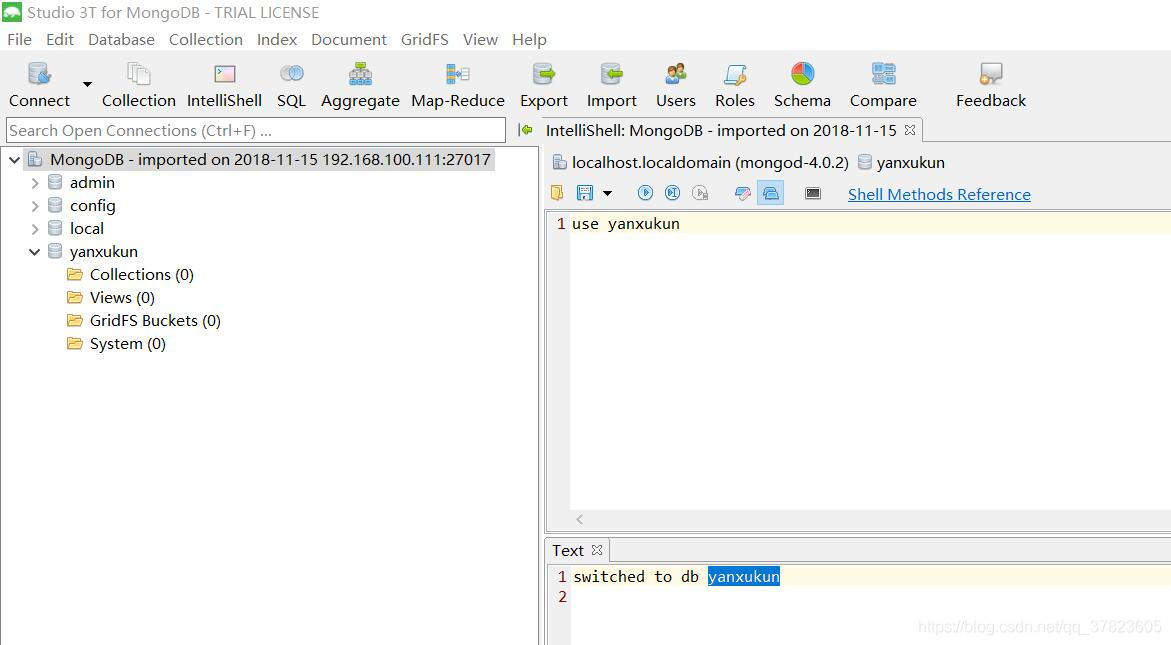The image size is (1171, 645).
Task: Run the entire script
Action: [645, 193]
